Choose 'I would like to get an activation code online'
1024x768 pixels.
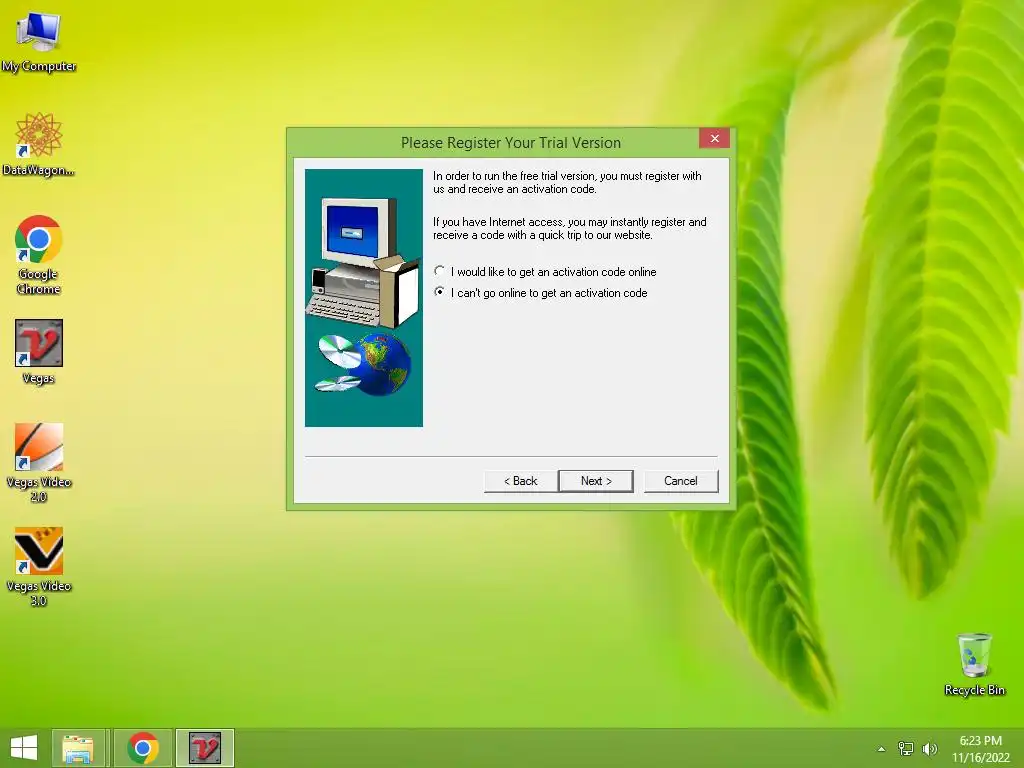point(547,272)
